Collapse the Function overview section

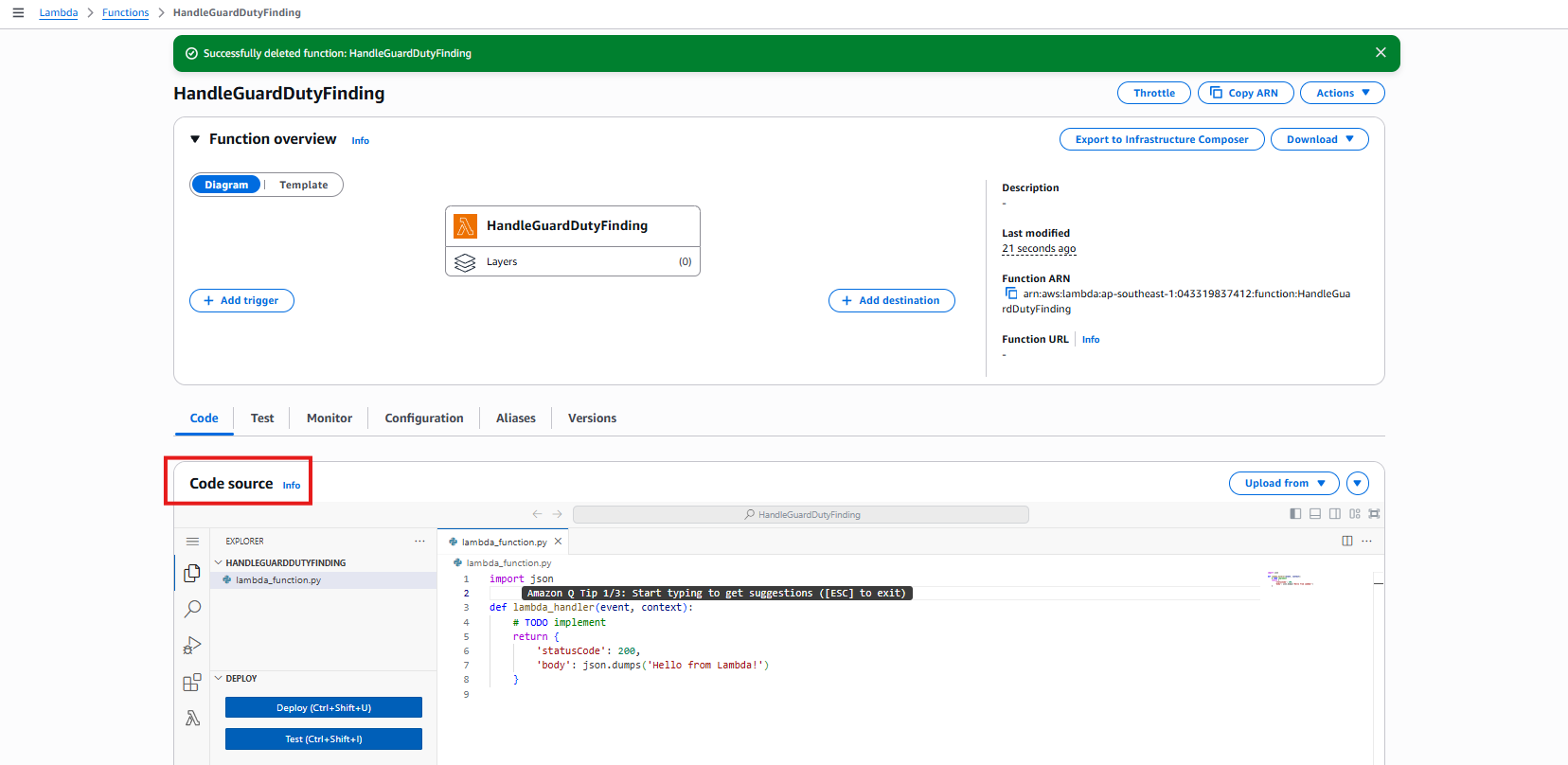195,139
